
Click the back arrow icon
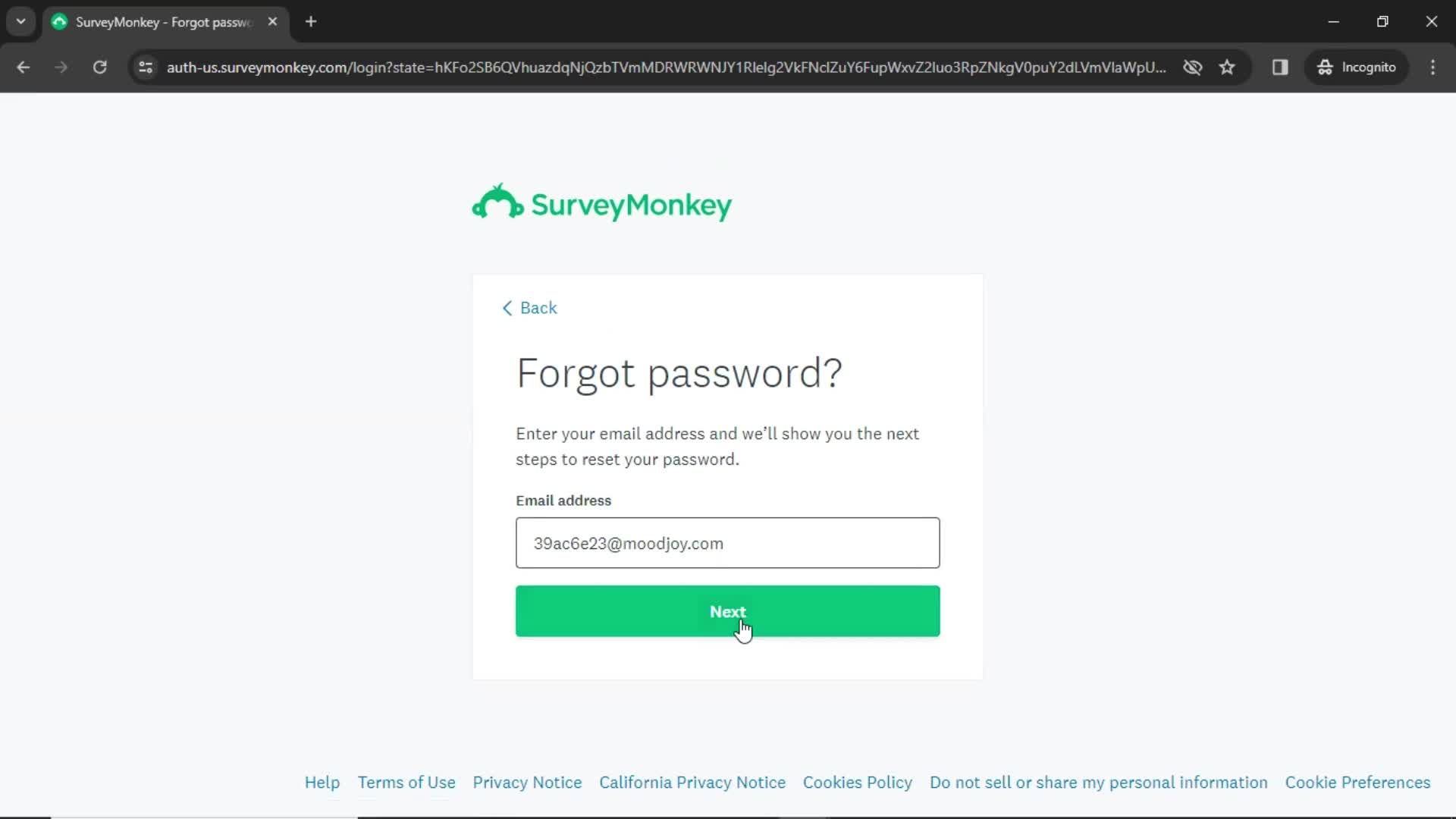tap(507, 308)
